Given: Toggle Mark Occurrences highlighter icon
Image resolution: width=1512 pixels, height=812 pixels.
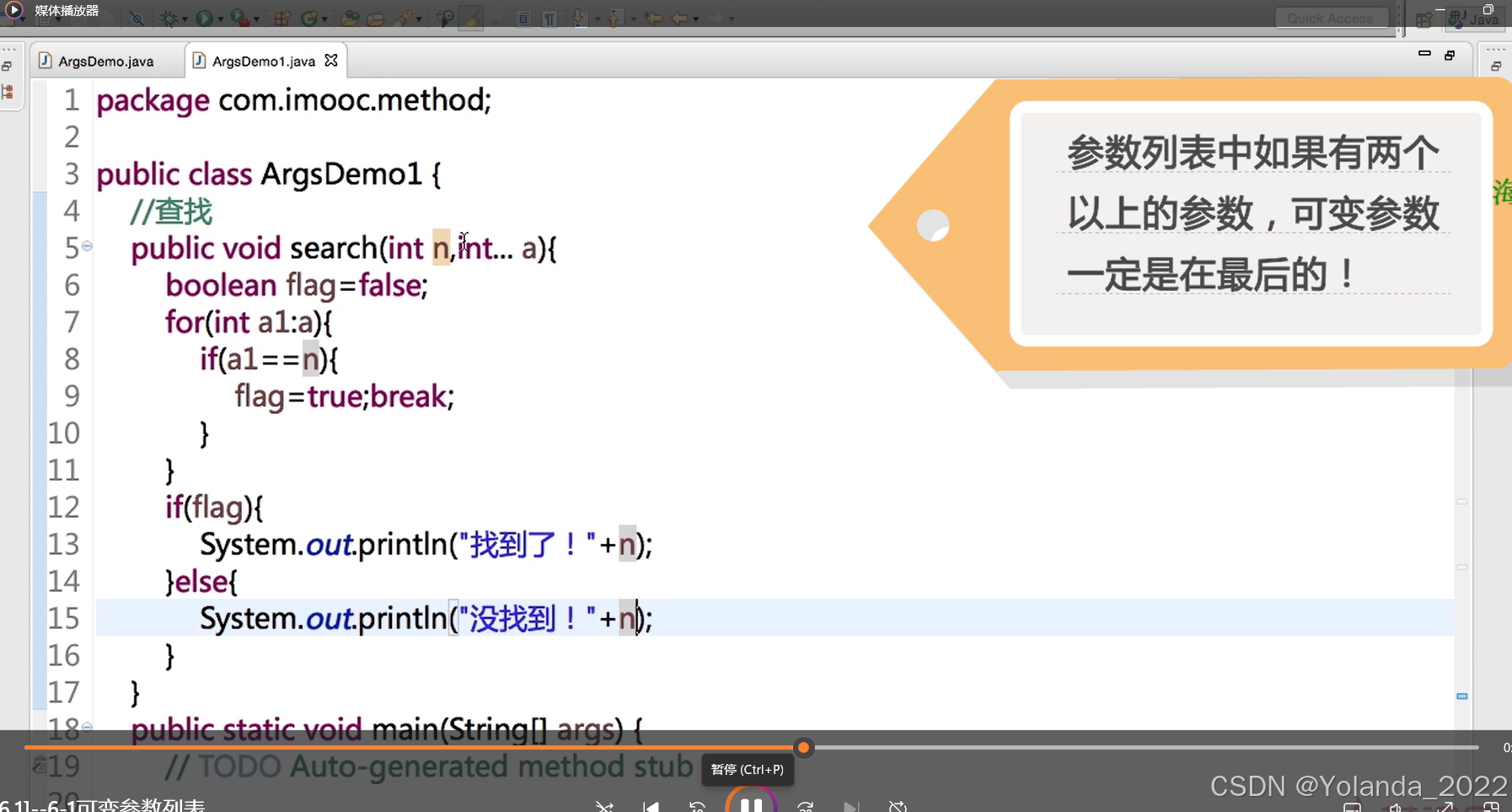Looking at the screenshot, I should 470,18.
